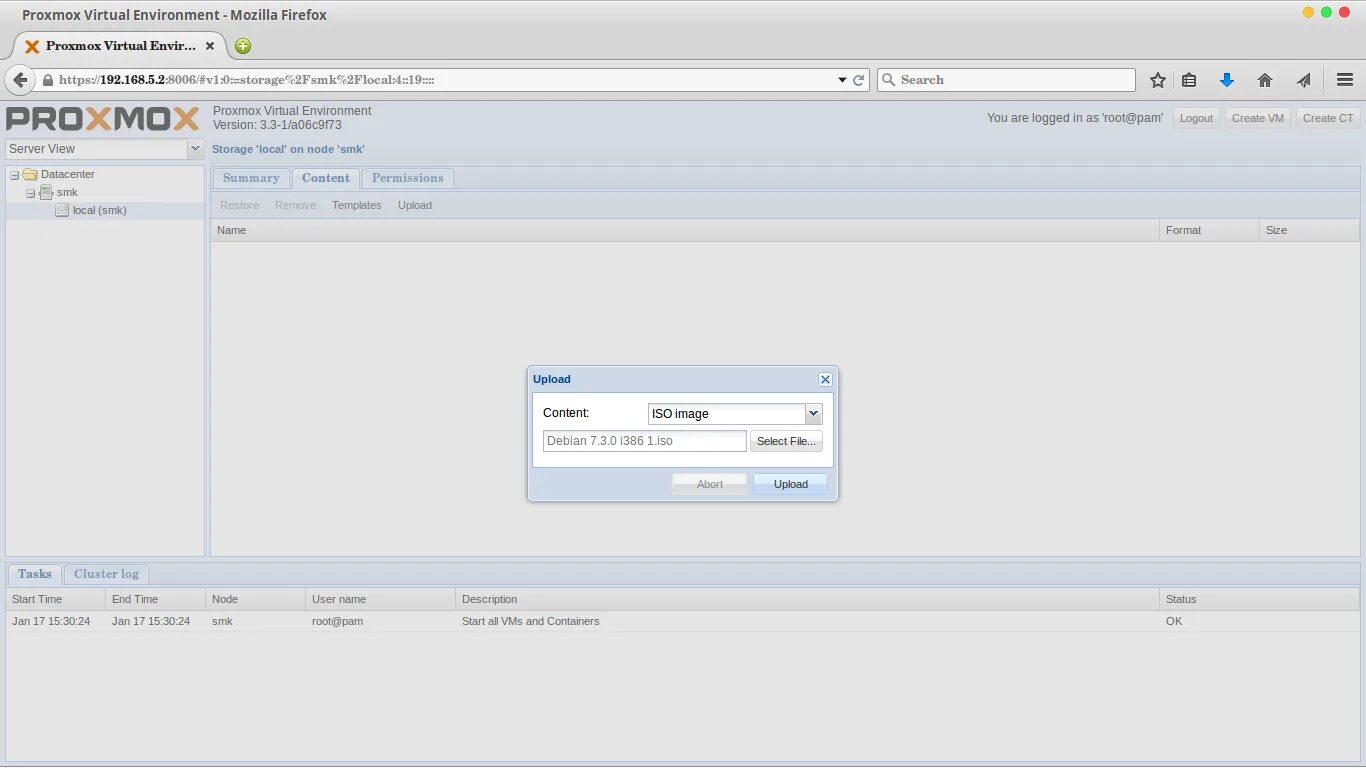Screen dimensions: 1366x768
Task: Open new tab with green plus icon
Action: [243, 46]
